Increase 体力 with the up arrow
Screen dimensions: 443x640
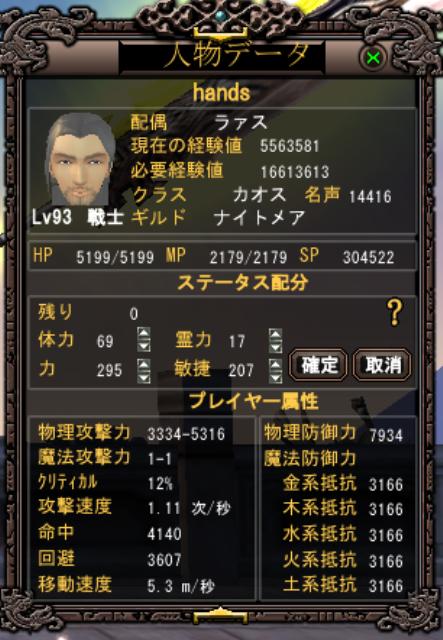[144, 333]
